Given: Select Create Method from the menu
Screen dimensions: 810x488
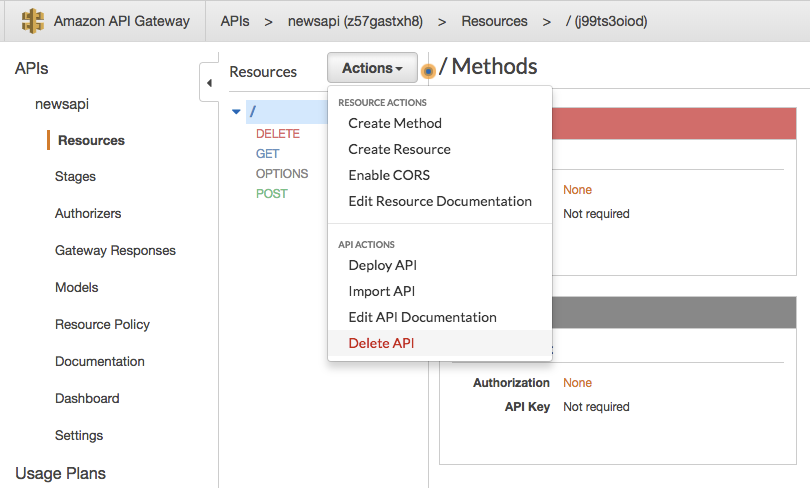Looking at the screenshot, I should coord(395,123).
